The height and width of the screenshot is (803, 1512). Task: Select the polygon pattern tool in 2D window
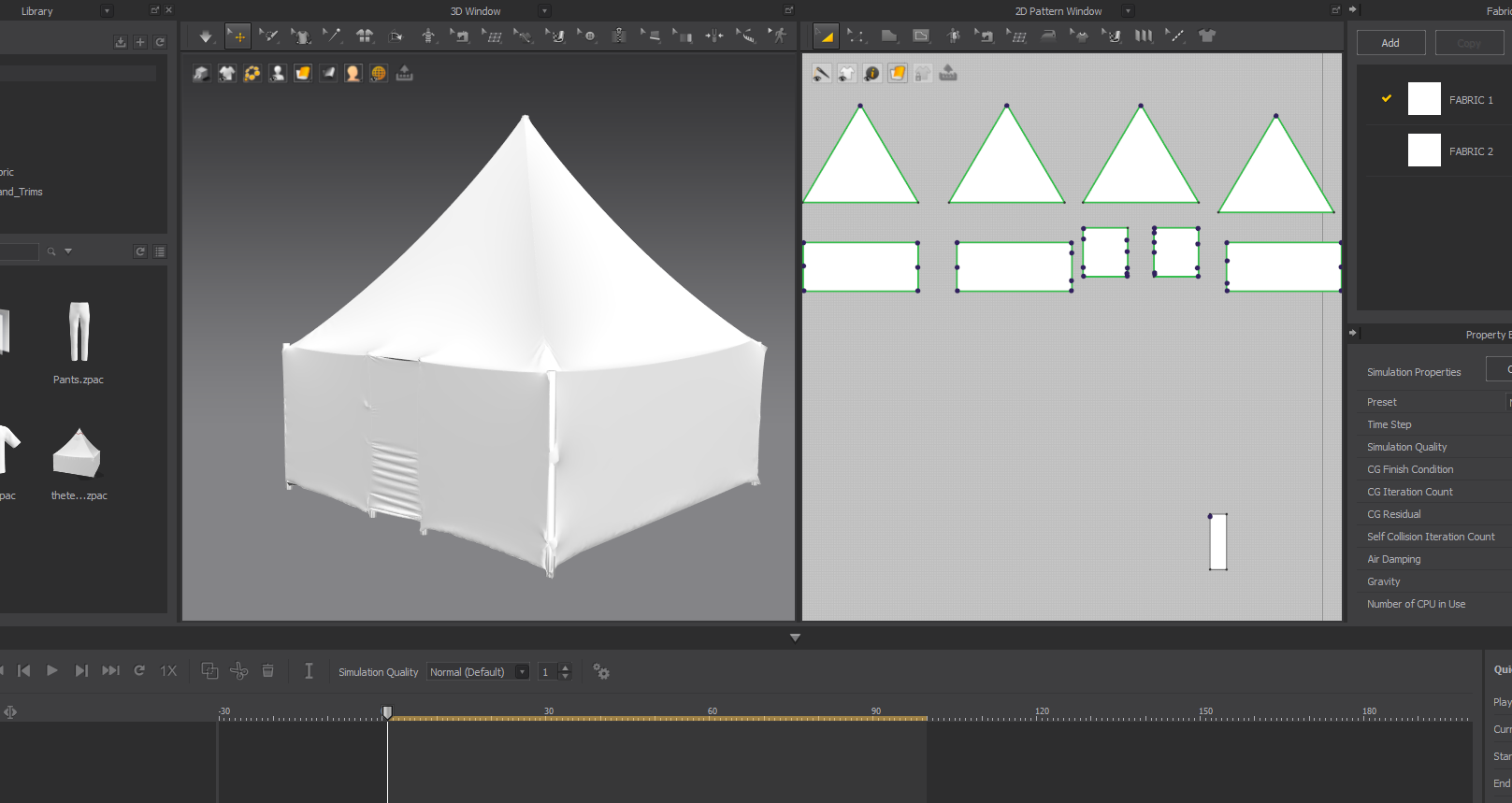coord(888,36)
